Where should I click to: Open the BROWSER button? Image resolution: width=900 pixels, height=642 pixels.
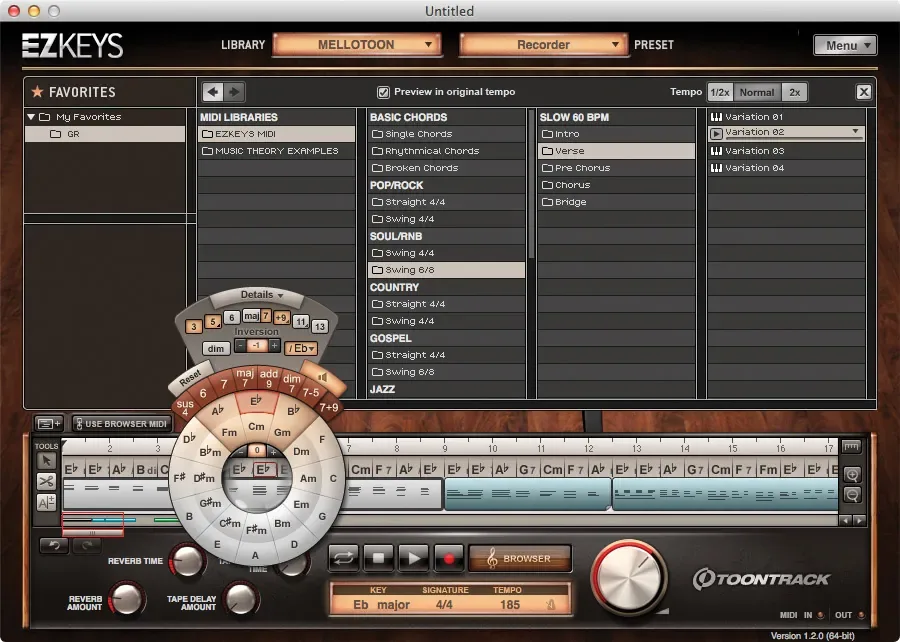click(520, 558)
